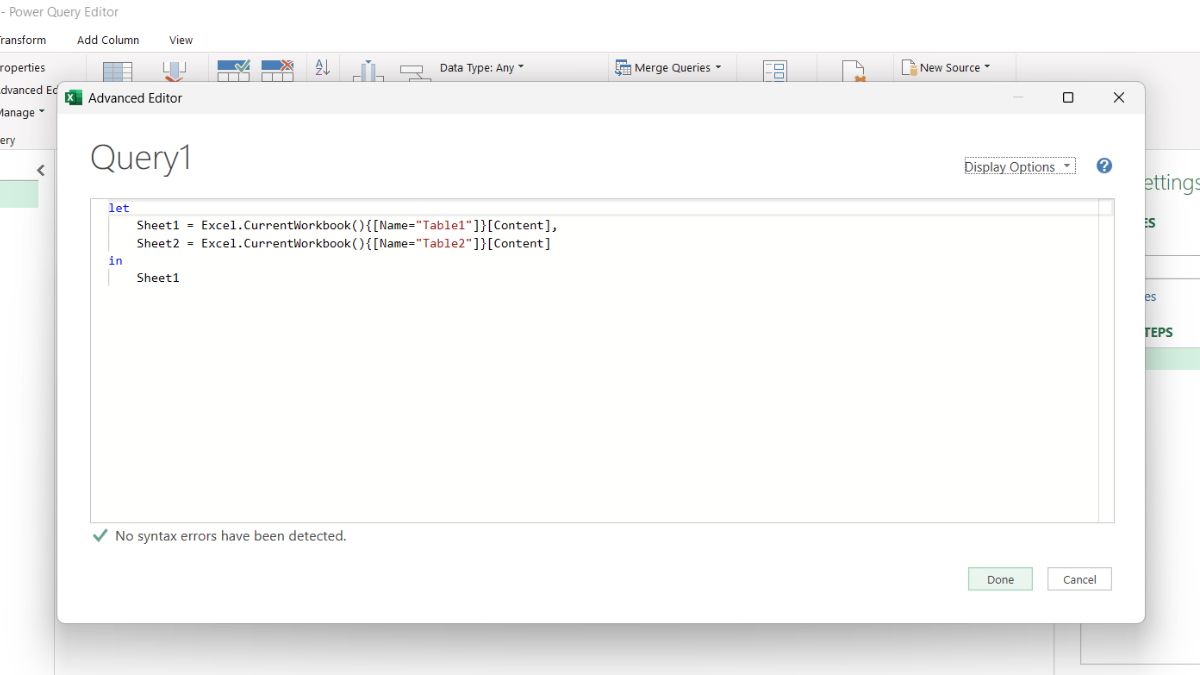
Task: Click the Manage Parameters icon in ribbon
Action: click(775, 71)
